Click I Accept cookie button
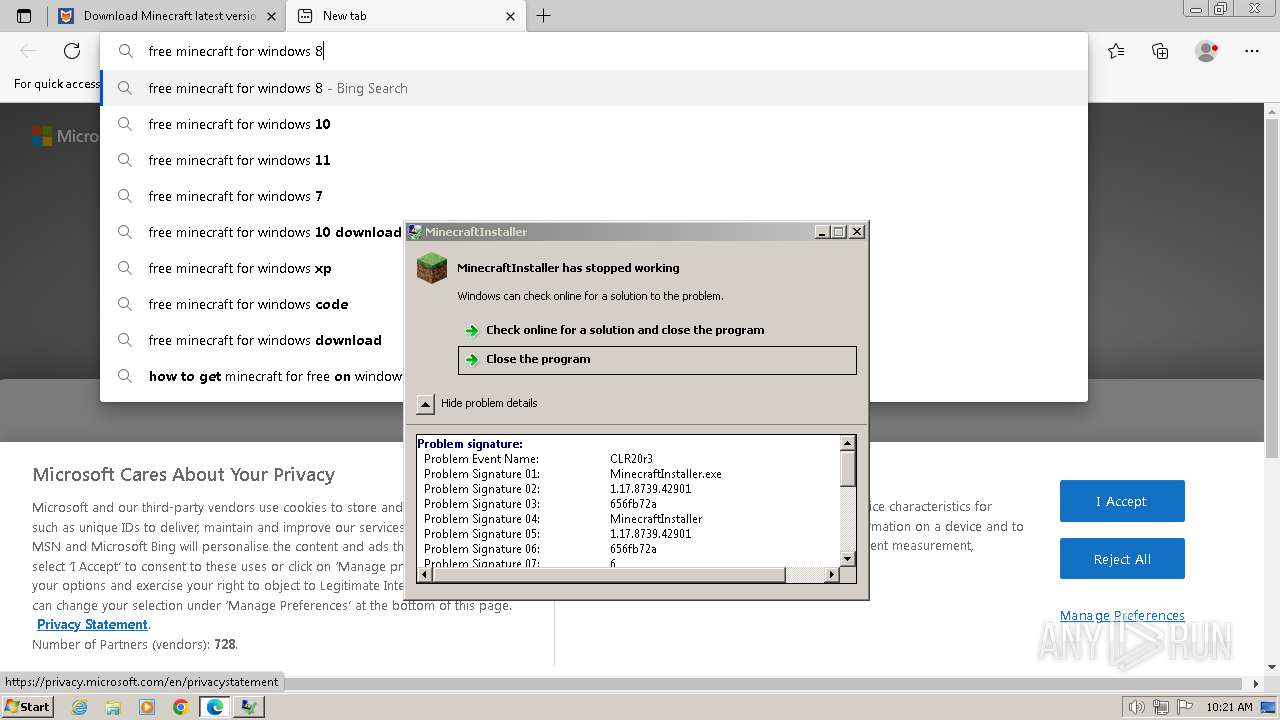Viewport: 1280px width, 720px height. [1122, 501]
